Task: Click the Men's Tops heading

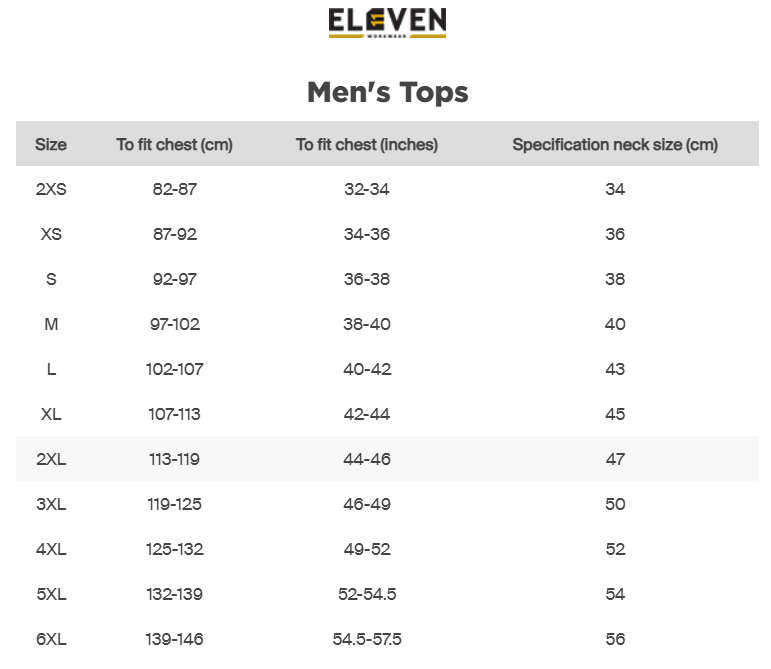Action: (x=387, y=93)
